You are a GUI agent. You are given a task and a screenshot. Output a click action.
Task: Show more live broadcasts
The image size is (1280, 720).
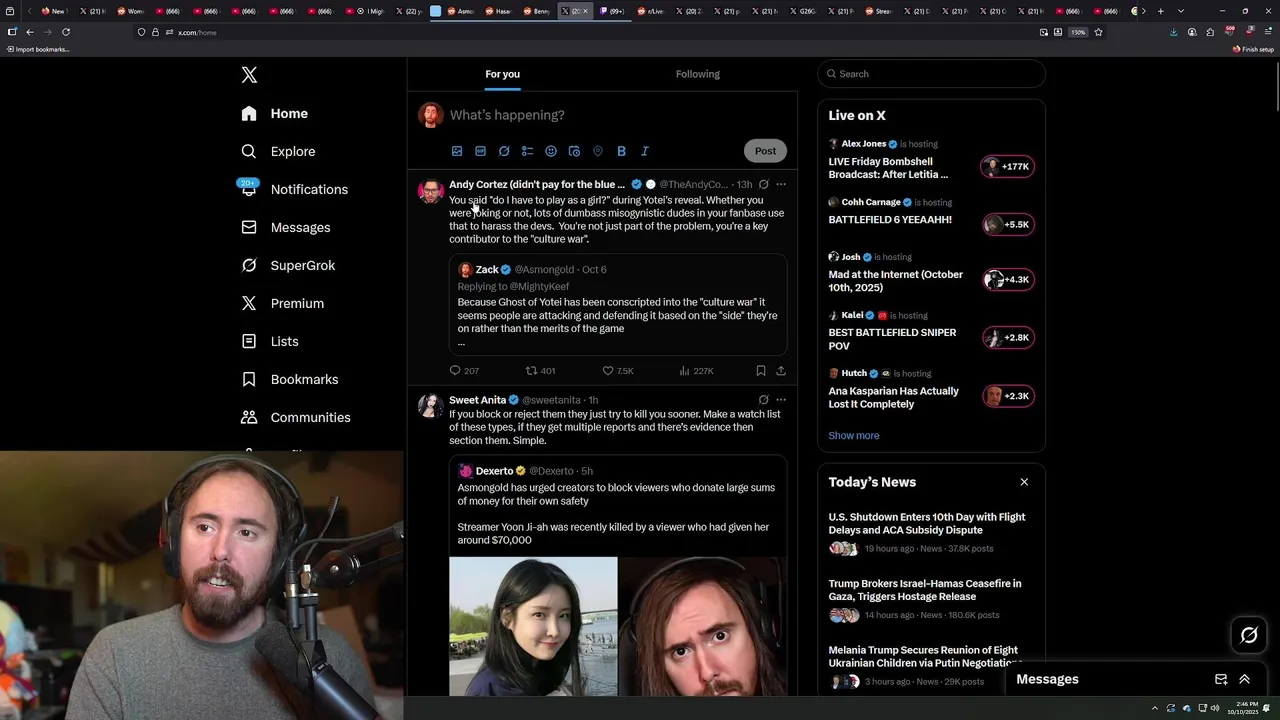tap(854, 436)
